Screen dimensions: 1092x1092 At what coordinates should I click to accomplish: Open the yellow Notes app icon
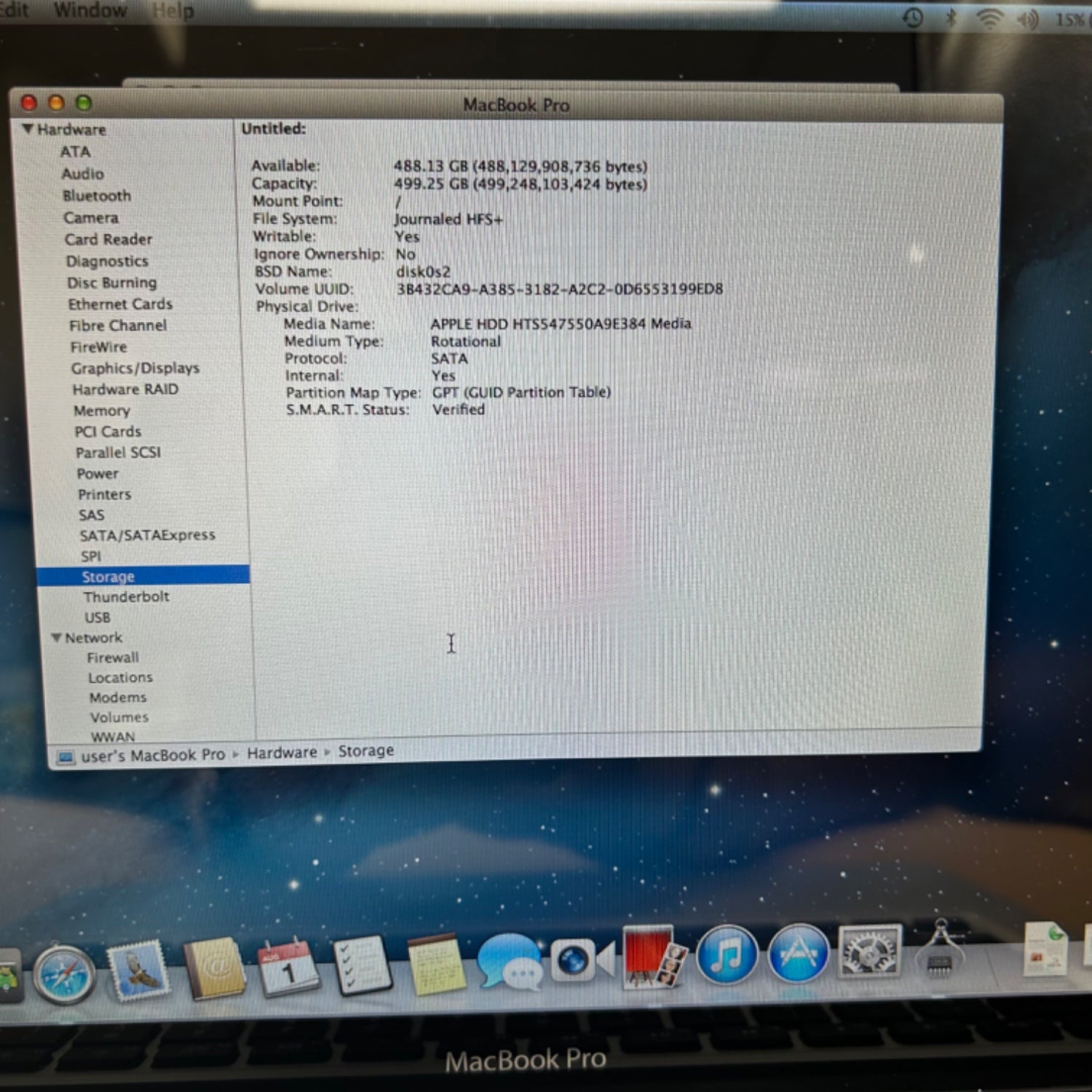(x=436, y=963)
